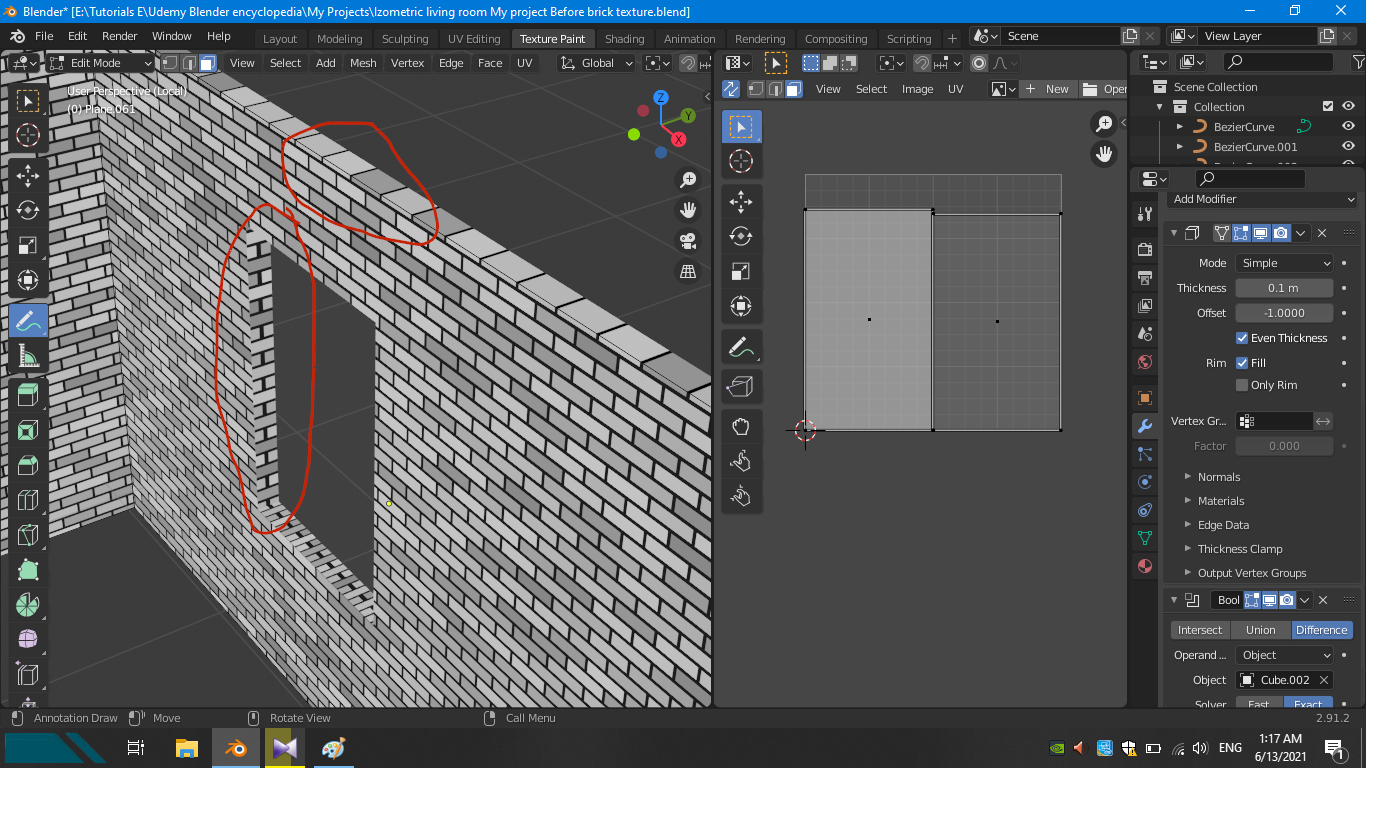
Task: Set Boolean operation to Intersect
Action: pyautogui.click(x=1199, y=630)
